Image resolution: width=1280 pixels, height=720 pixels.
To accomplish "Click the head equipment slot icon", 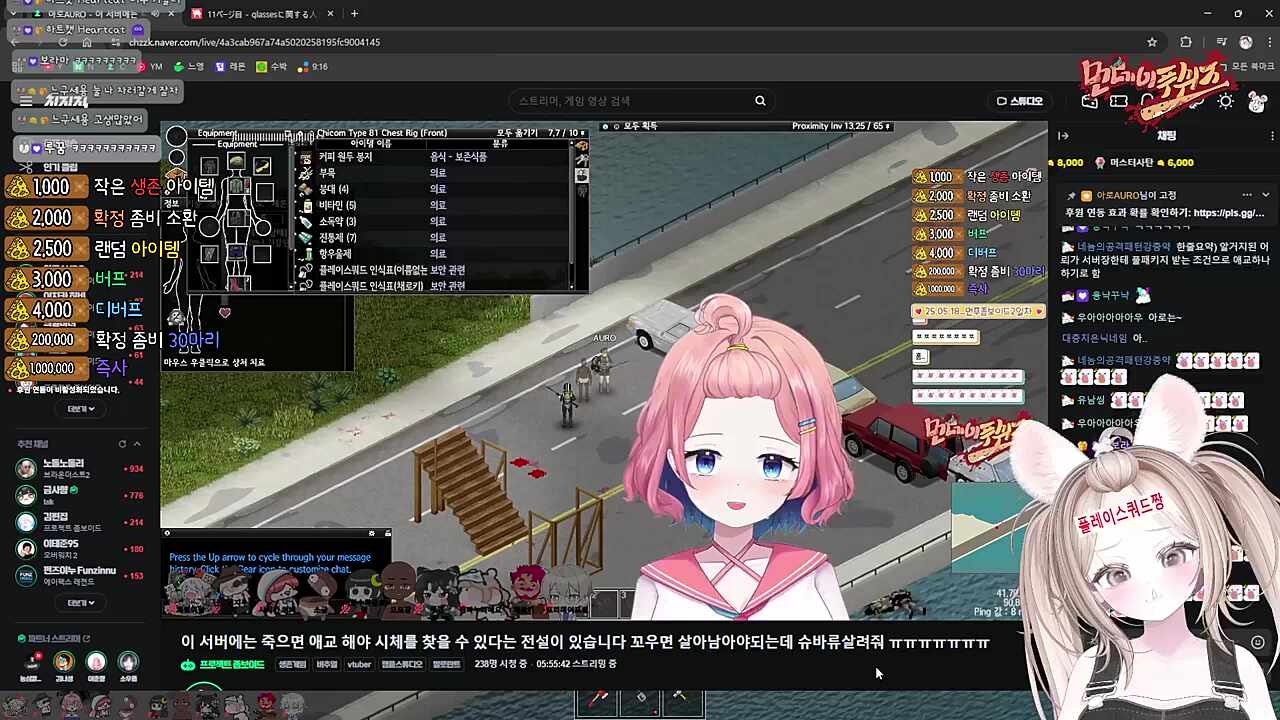I will [236, 162].
